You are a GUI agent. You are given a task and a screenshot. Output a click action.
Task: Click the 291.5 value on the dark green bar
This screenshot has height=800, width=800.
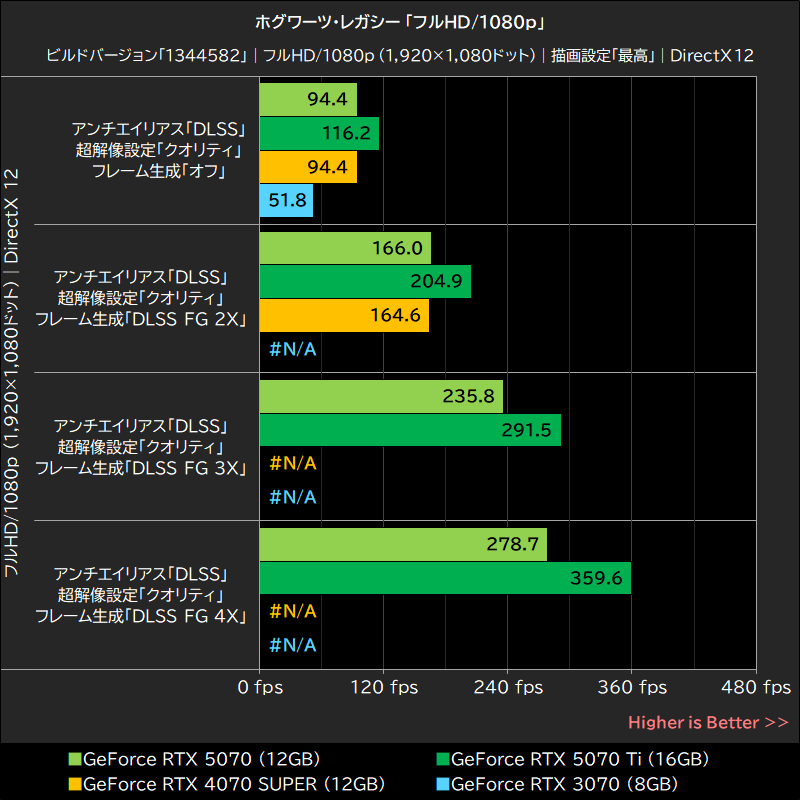pos(527,430)
